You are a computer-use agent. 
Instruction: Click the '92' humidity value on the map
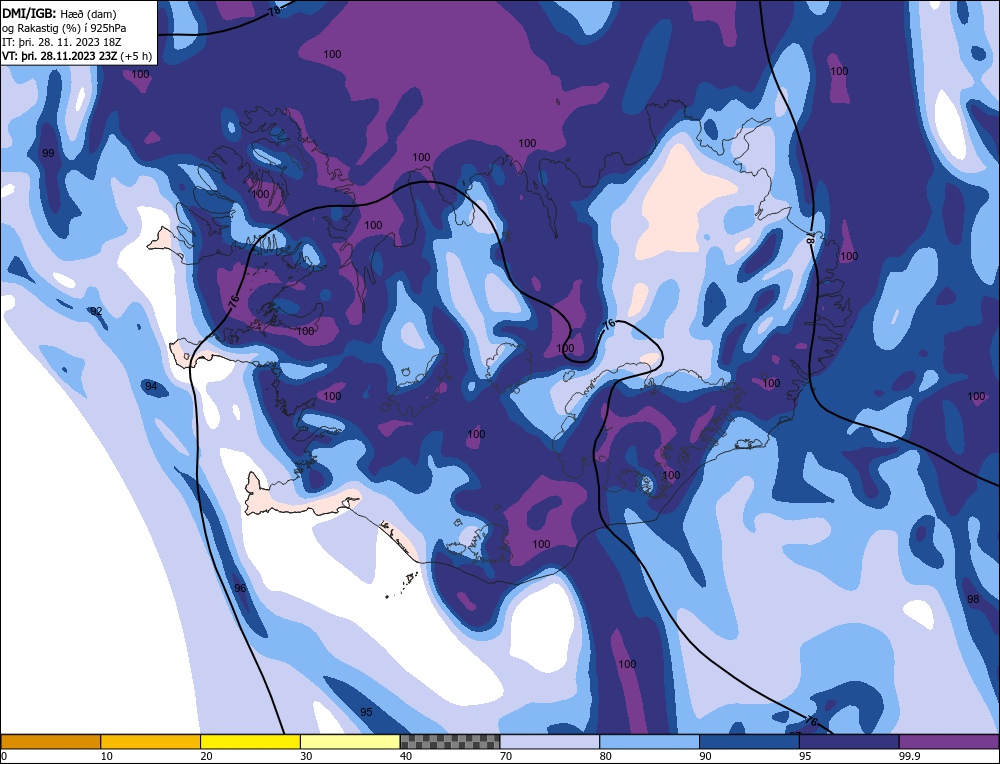[x=96, y=311]
